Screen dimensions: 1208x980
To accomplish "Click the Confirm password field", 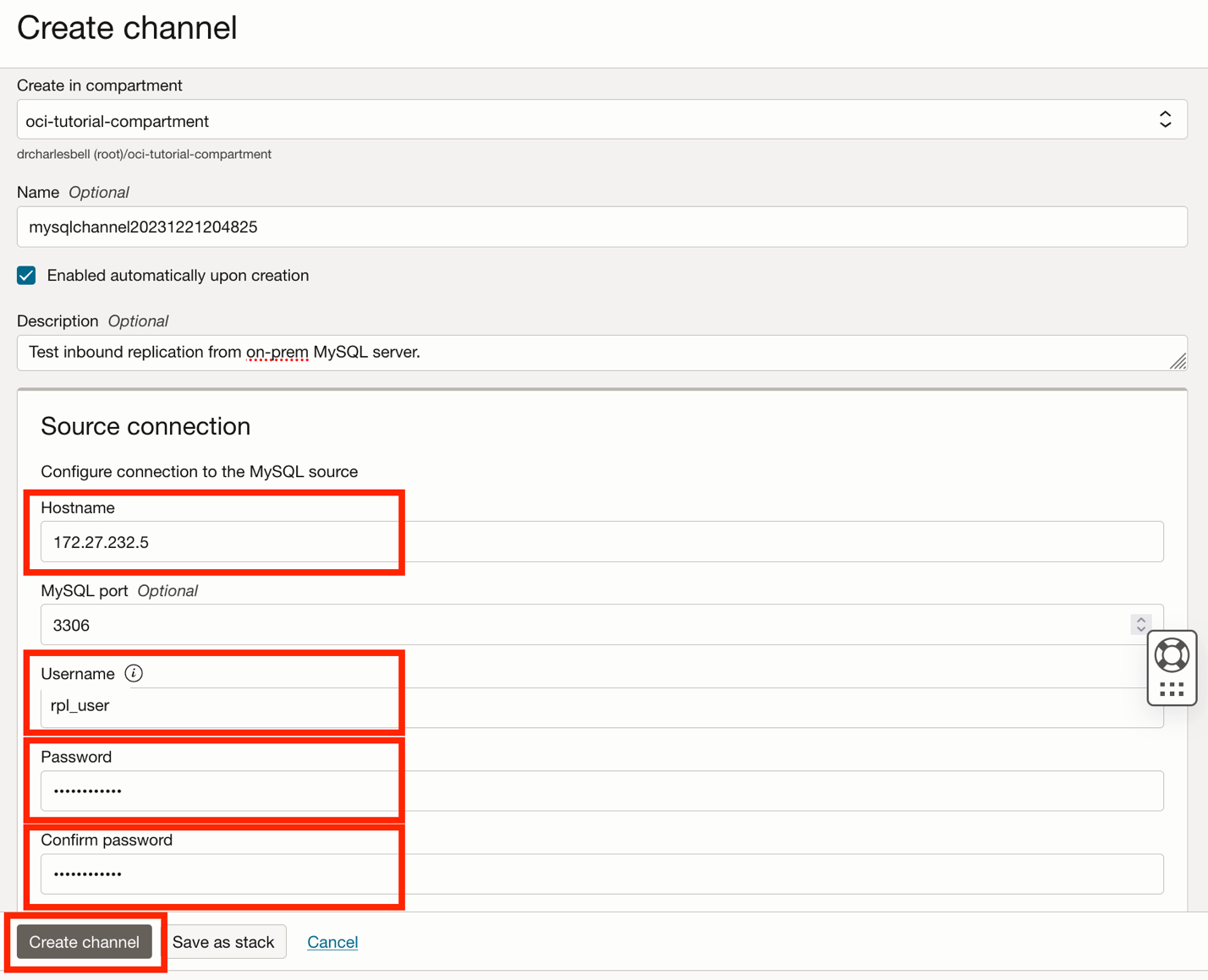I will pos(601,873).
